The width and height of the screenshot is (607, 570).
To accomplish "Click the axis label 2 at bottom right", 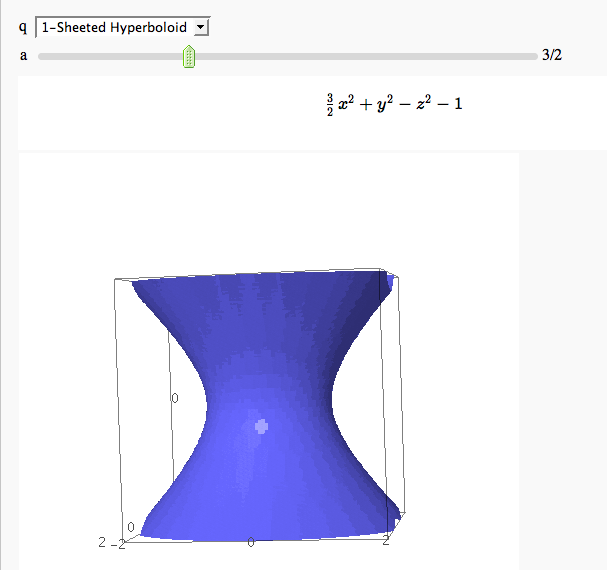I will [386, 540].
